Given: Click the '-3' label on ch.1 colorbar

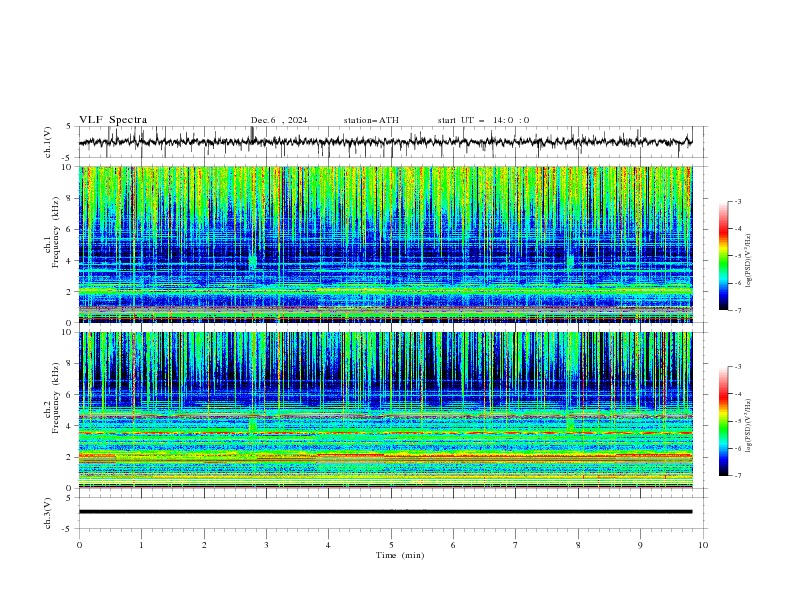Looking at the screenshot, I should coord(737,201).
